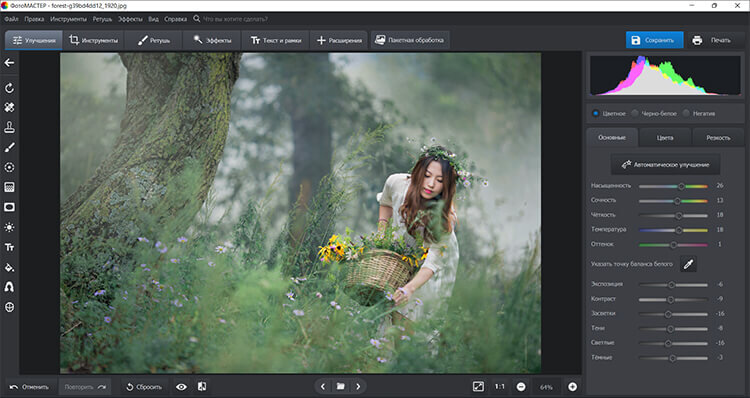
Task: Select the clone stamp tool
Action: coord(9,127)
